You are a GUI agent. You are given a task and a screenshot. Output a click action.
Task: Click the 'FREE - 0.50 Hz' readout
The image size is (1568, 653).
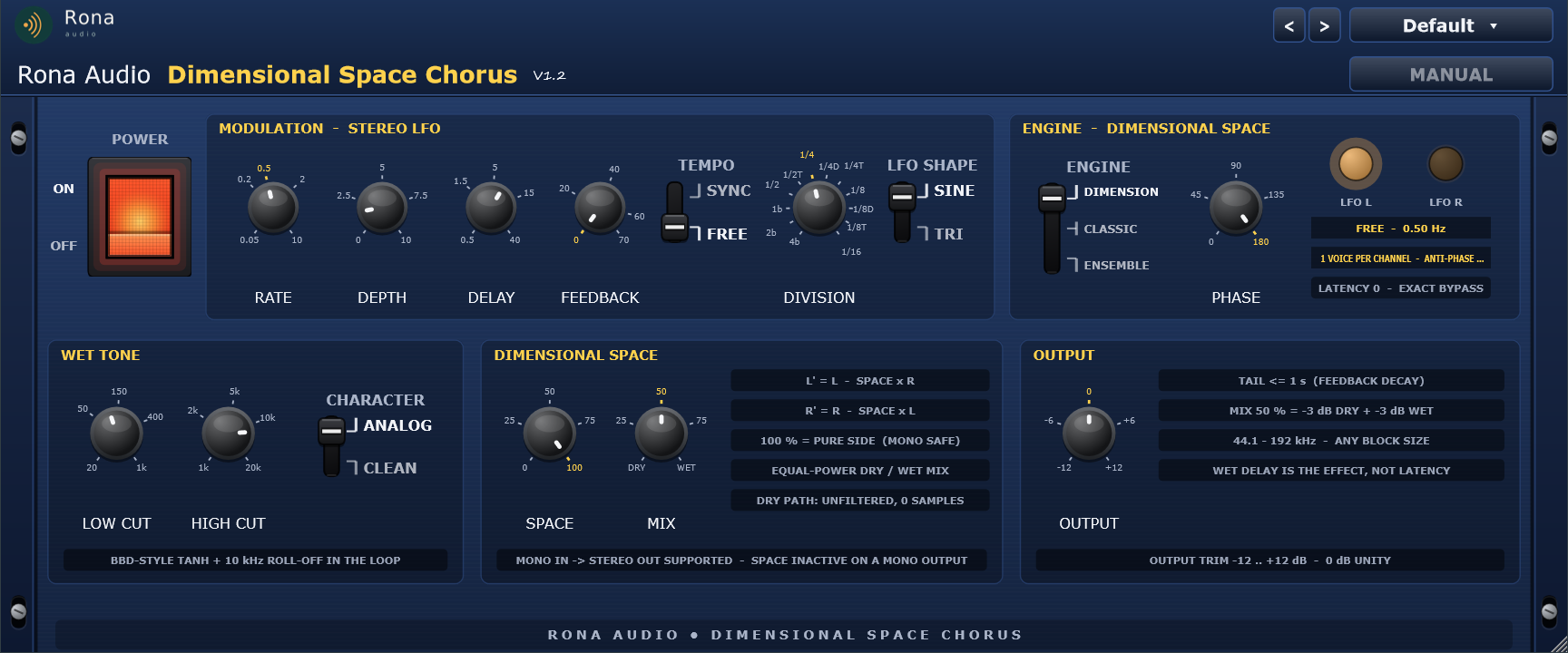point(1401,229)
